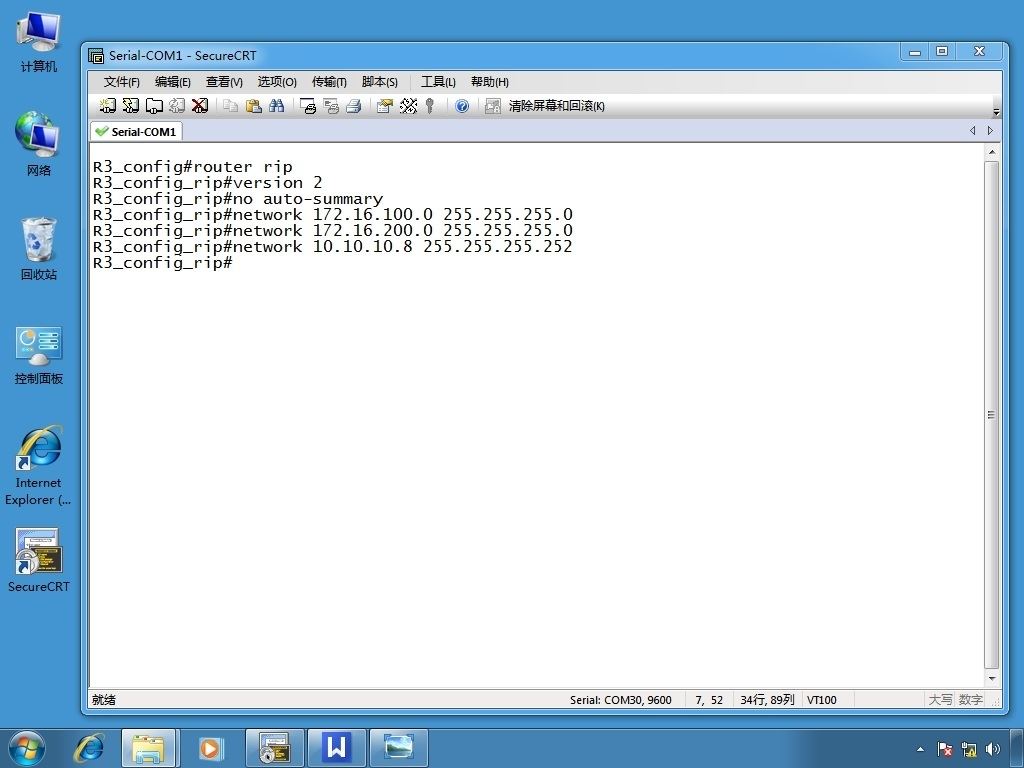The height and width of the screenshot is (768, 1024).
Task: Click the Print Screen toolbar icon
Action: pyautogui.click(x=308, y=106)
